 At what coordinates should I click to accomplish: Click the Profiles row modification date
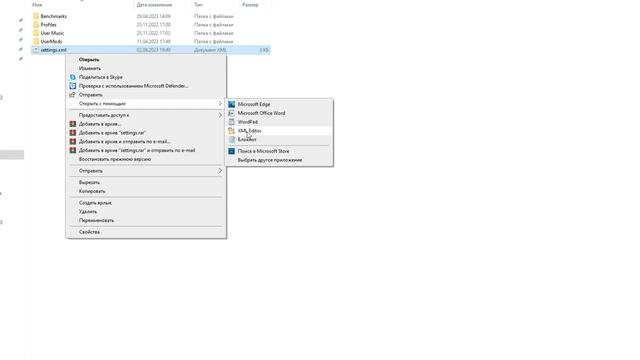[x=153, y=24]
